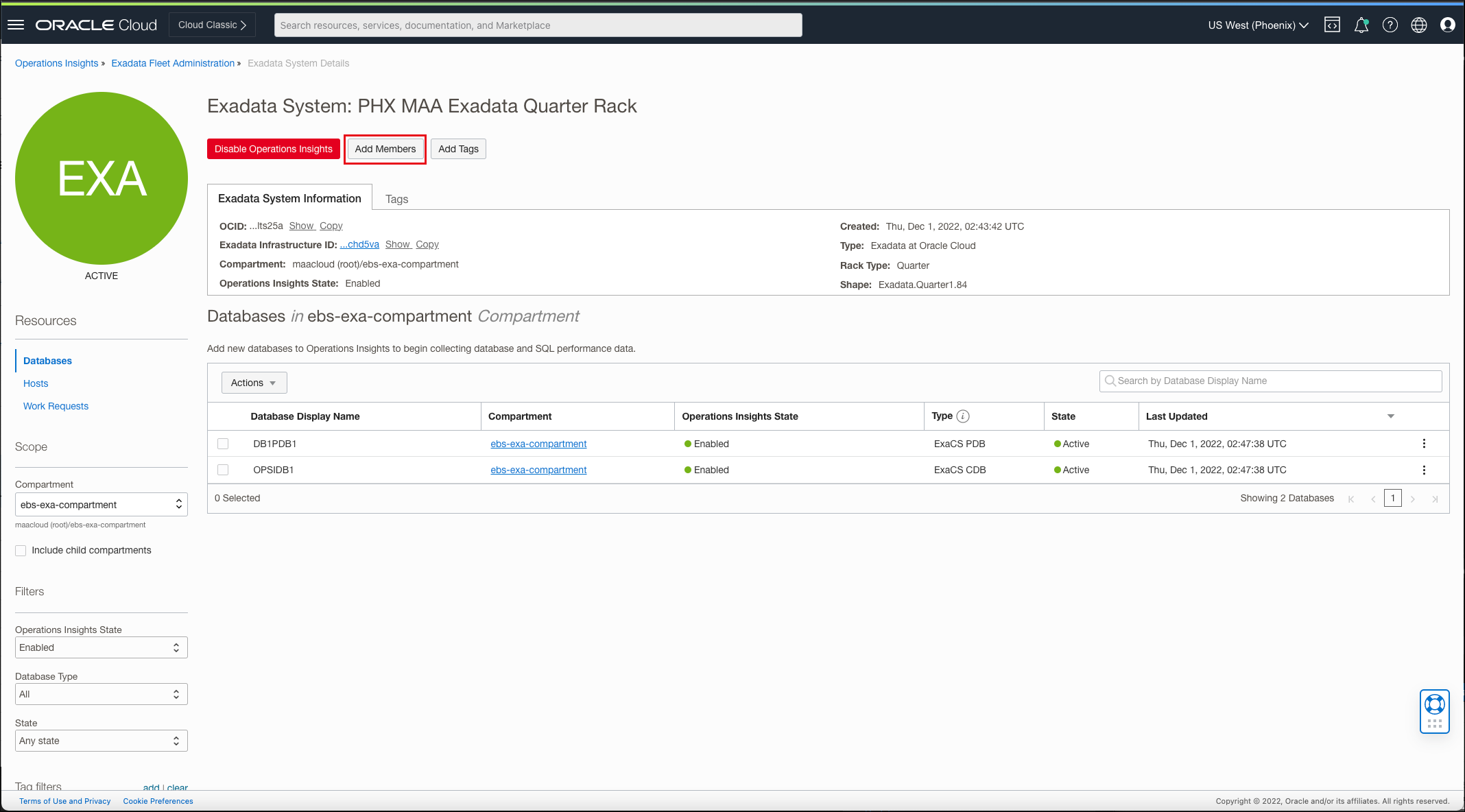This screenshot has height=812, width=1465.
Task: Sort by Database Display Name column
Action: [x=305, y=416]
